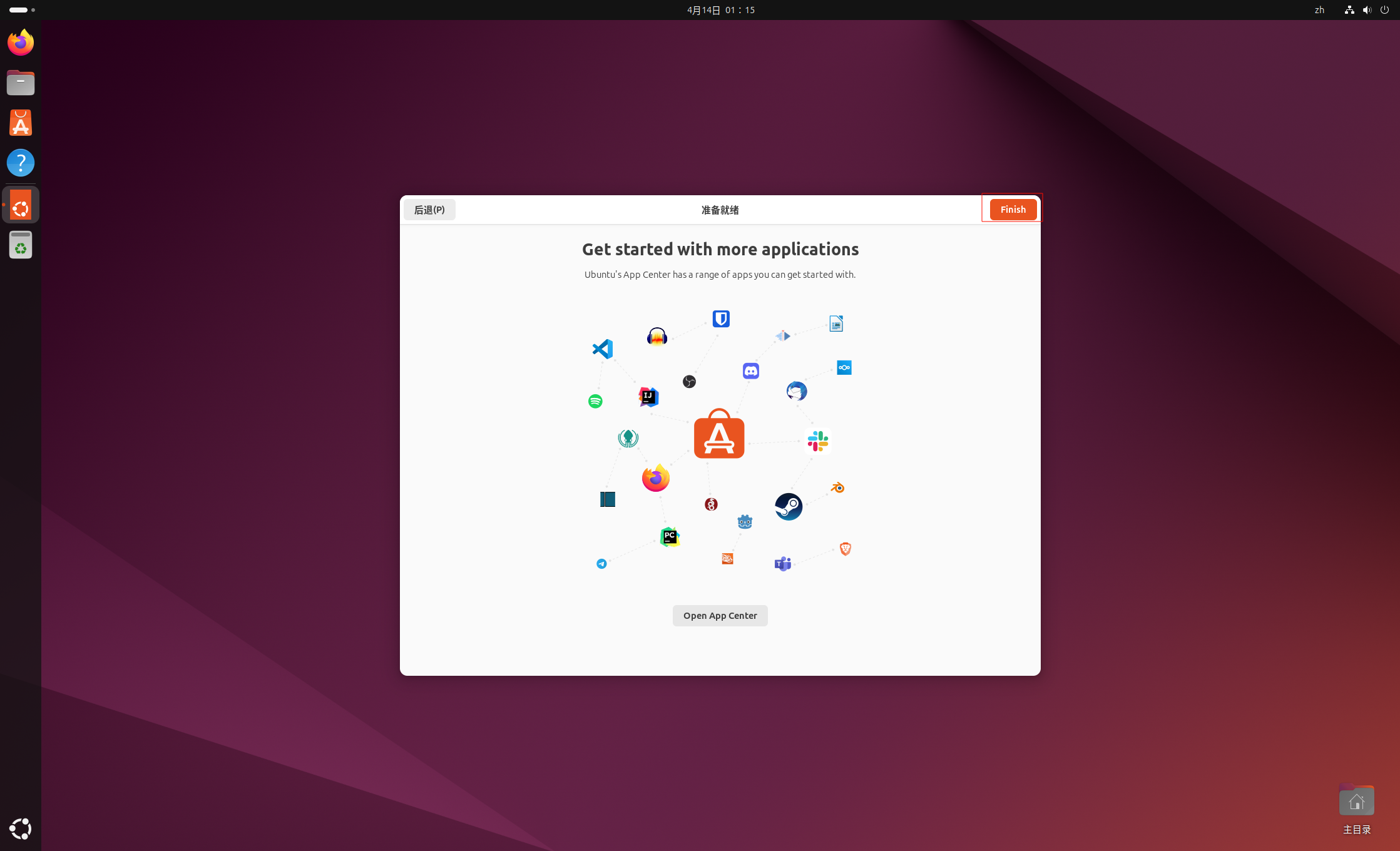Viewport: 1400px width, 851px height.
Task: Launch App Center from the dock
Action: pyautogui.click(x=21, y=123)
